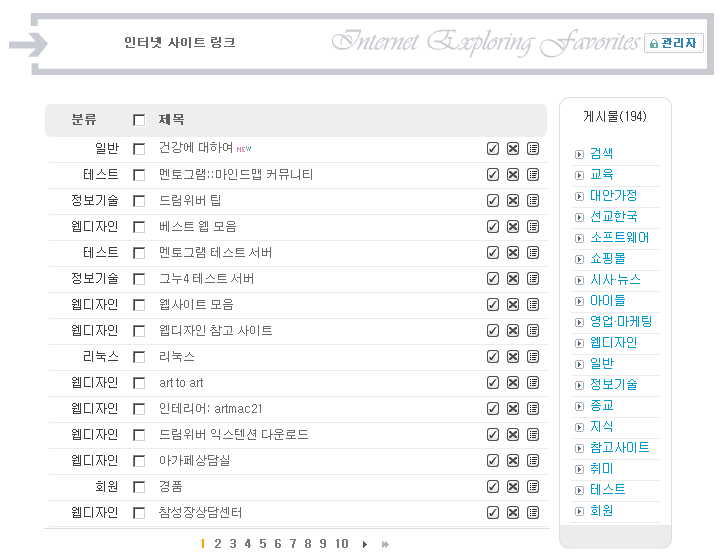Go to page 5 in pagination
Viewport: 720px width, 558px height.
[x=263, y=544]
